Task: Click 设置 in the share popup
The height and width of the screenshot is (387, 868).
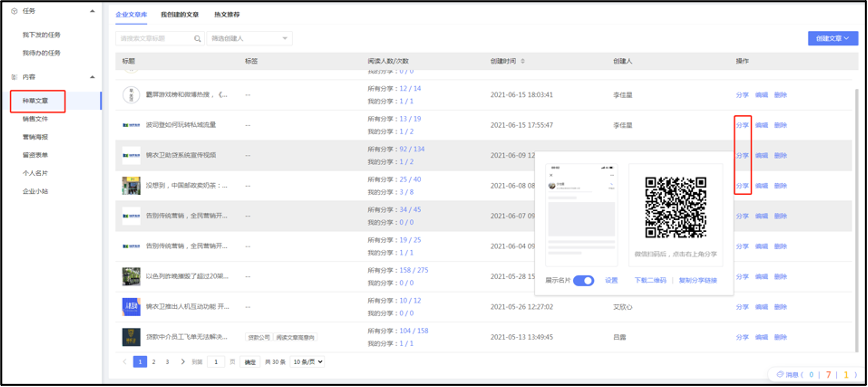Action: (611, 281)
